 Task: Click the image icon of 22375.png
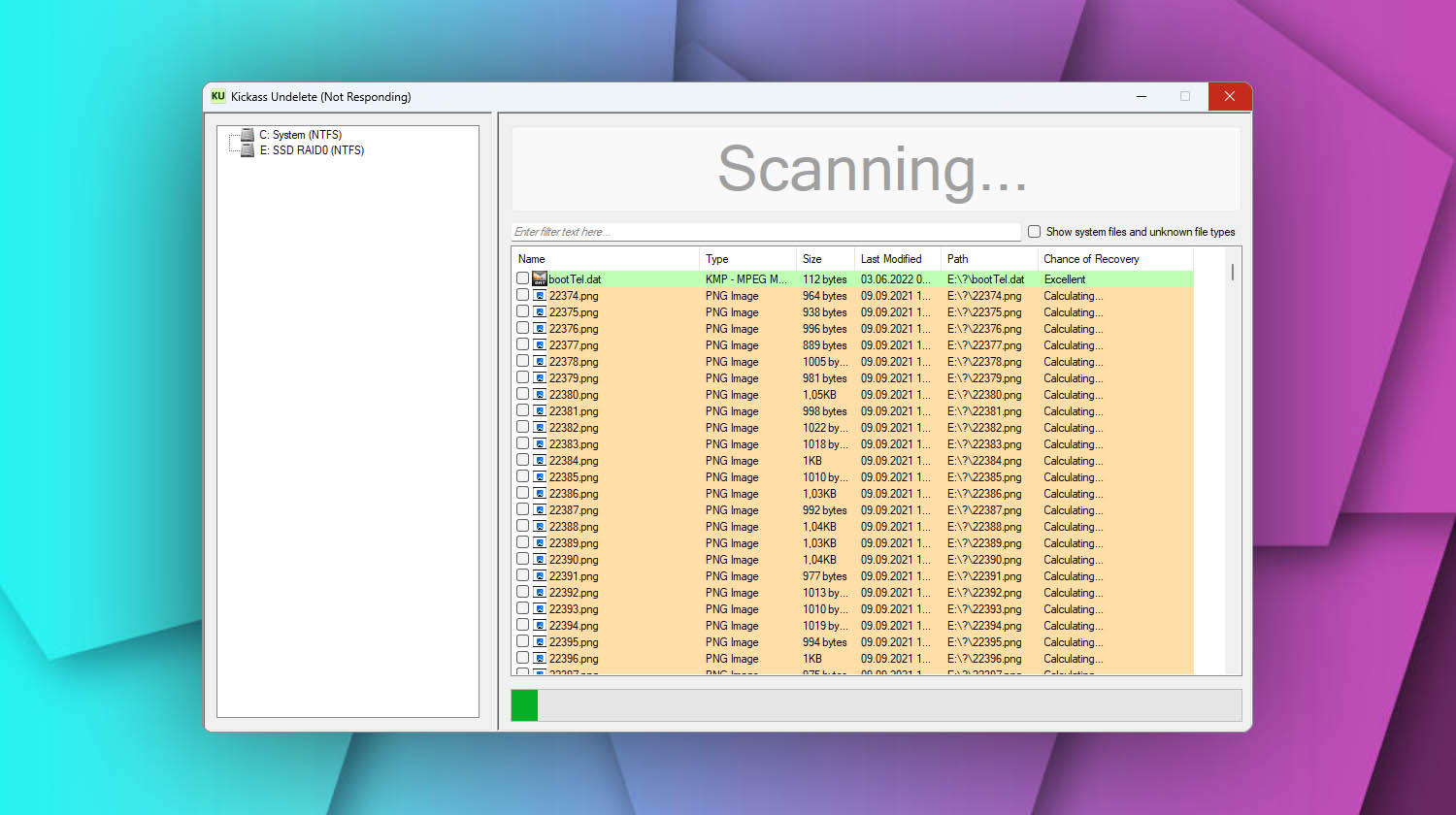pos(540,311)
